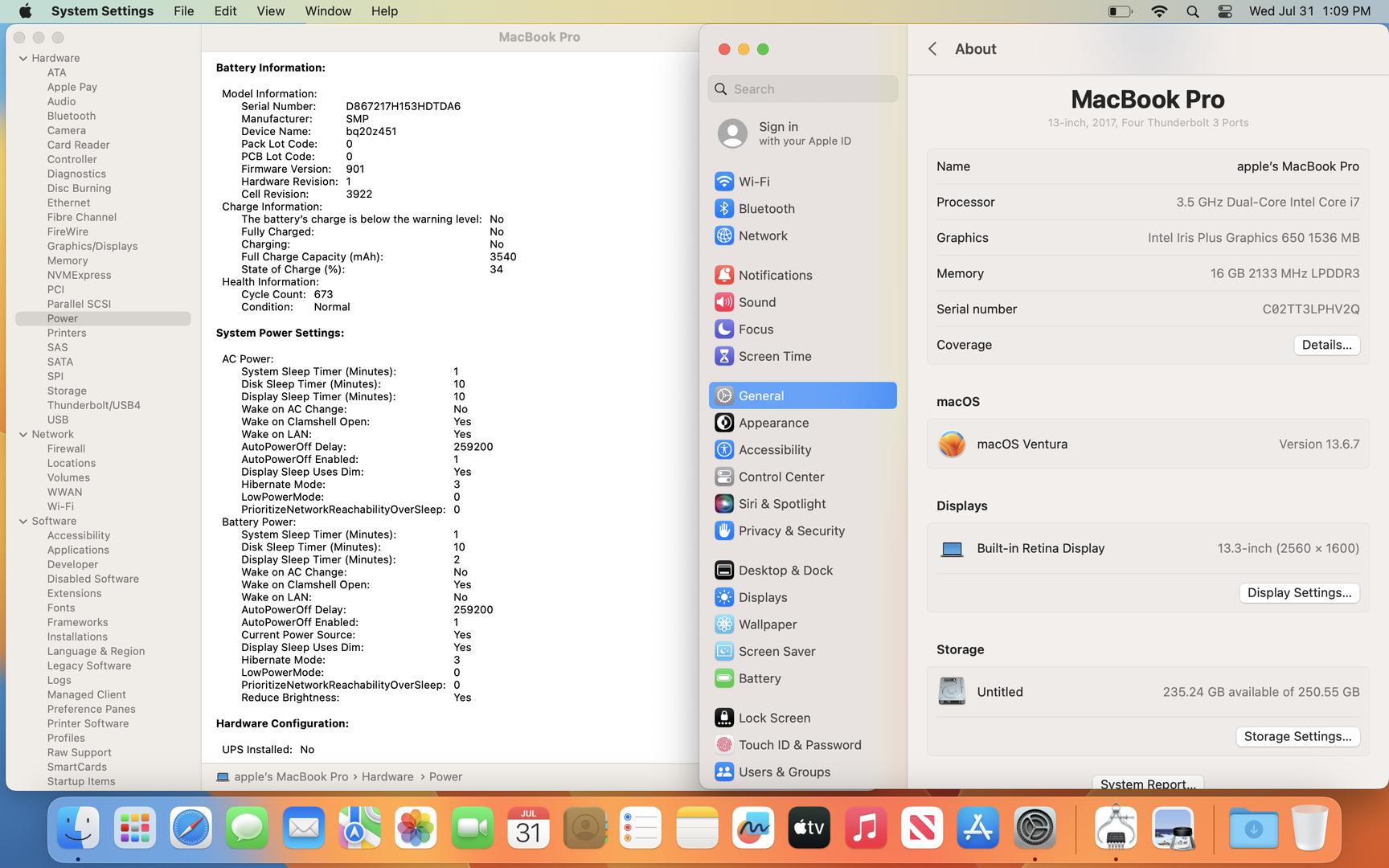This screenshot has height=868, width=1389.
Task: Click Hardware in the path bar
Action: (387, 776)
